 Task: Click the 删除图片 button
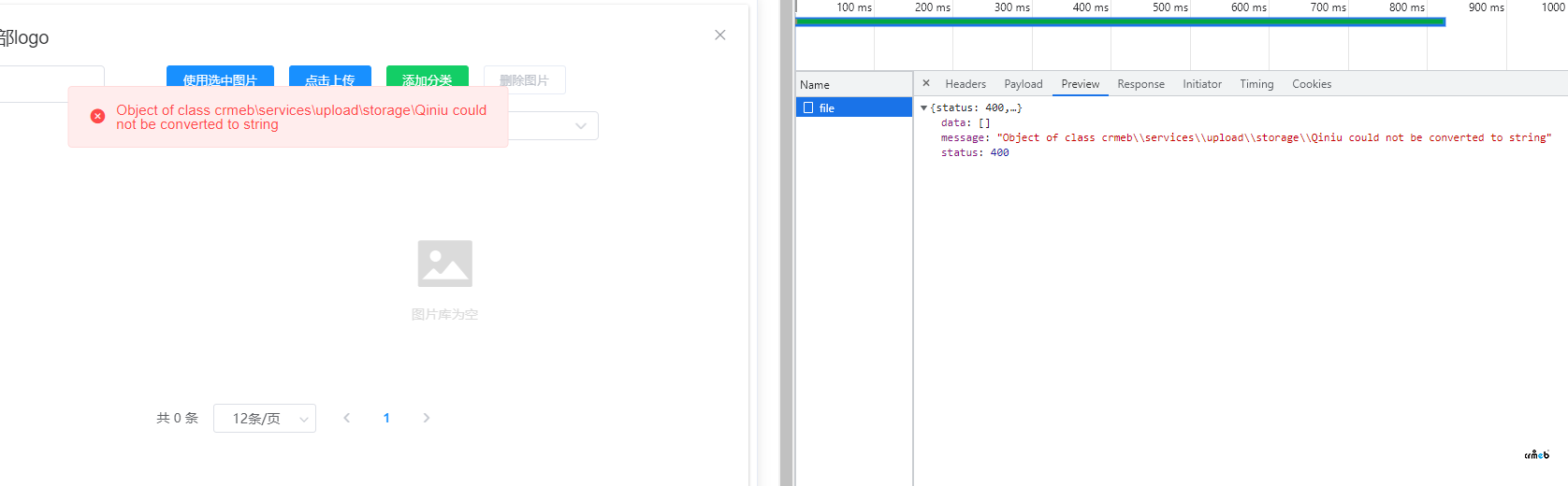click(525, 79)
